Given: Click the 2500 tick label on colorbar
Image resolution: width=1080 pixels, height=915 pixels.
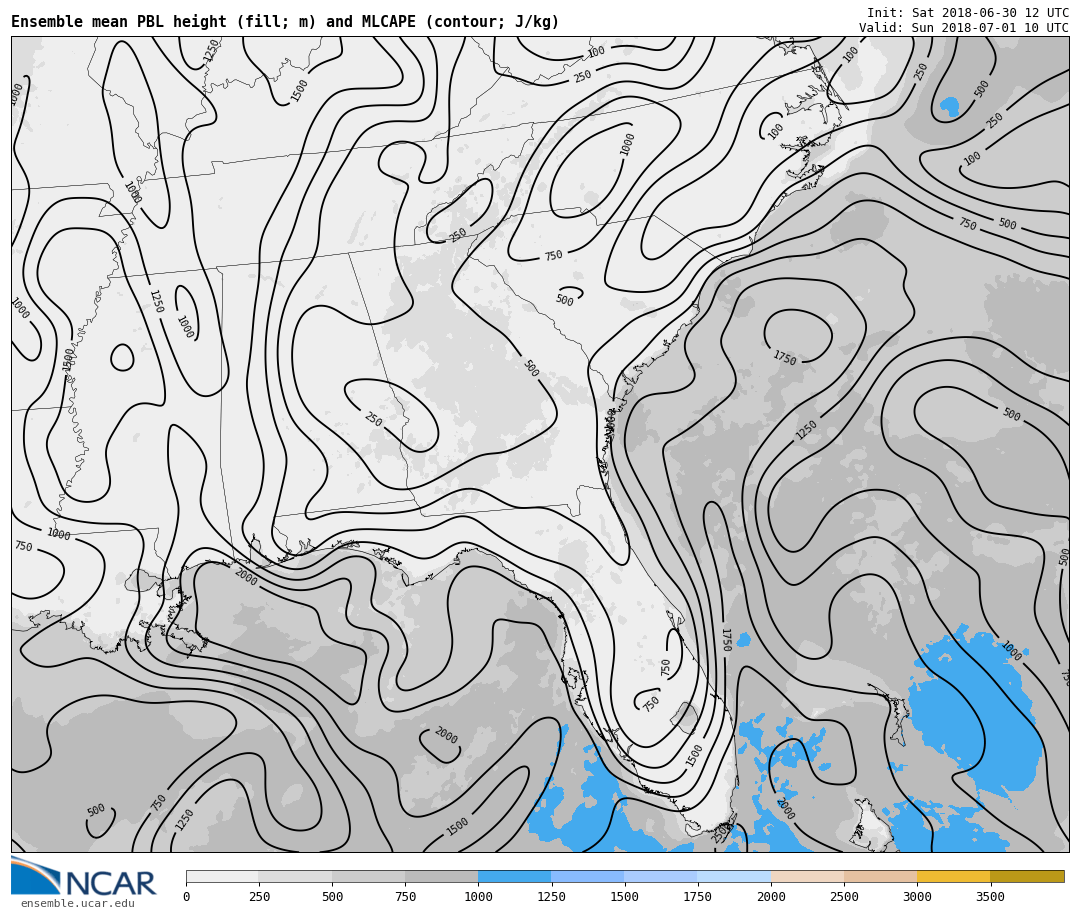Looking at the screenshot, I should click(x=844, y=897).
